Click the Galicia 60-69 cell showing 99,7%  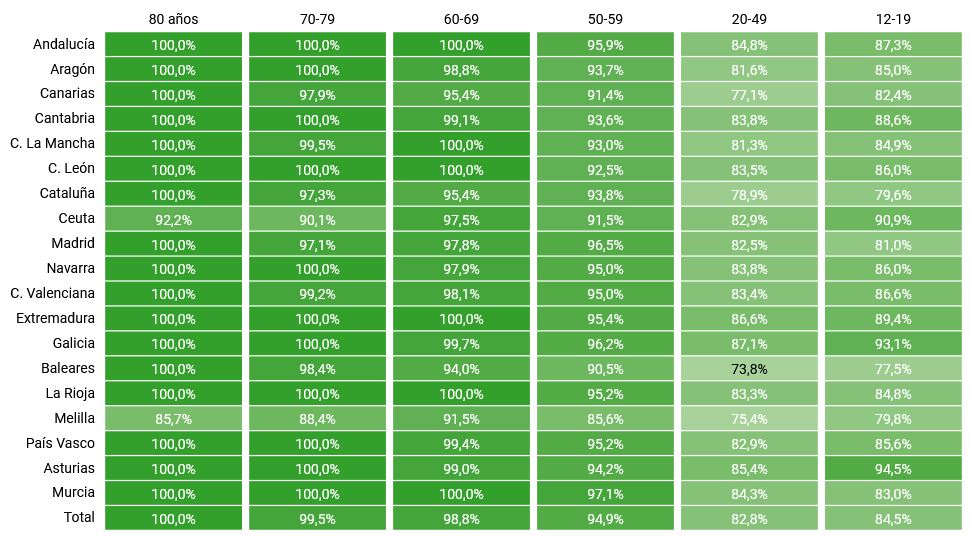(461, 343)
